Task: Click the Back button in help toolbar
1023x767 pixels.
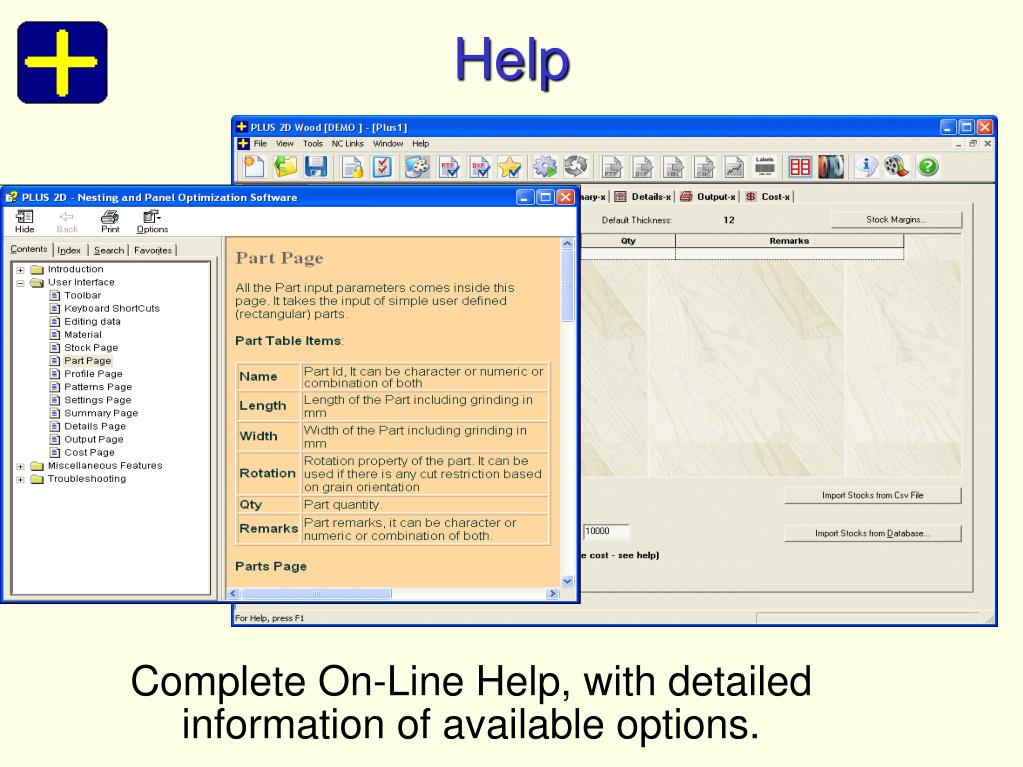Action: tap(67, 222)
